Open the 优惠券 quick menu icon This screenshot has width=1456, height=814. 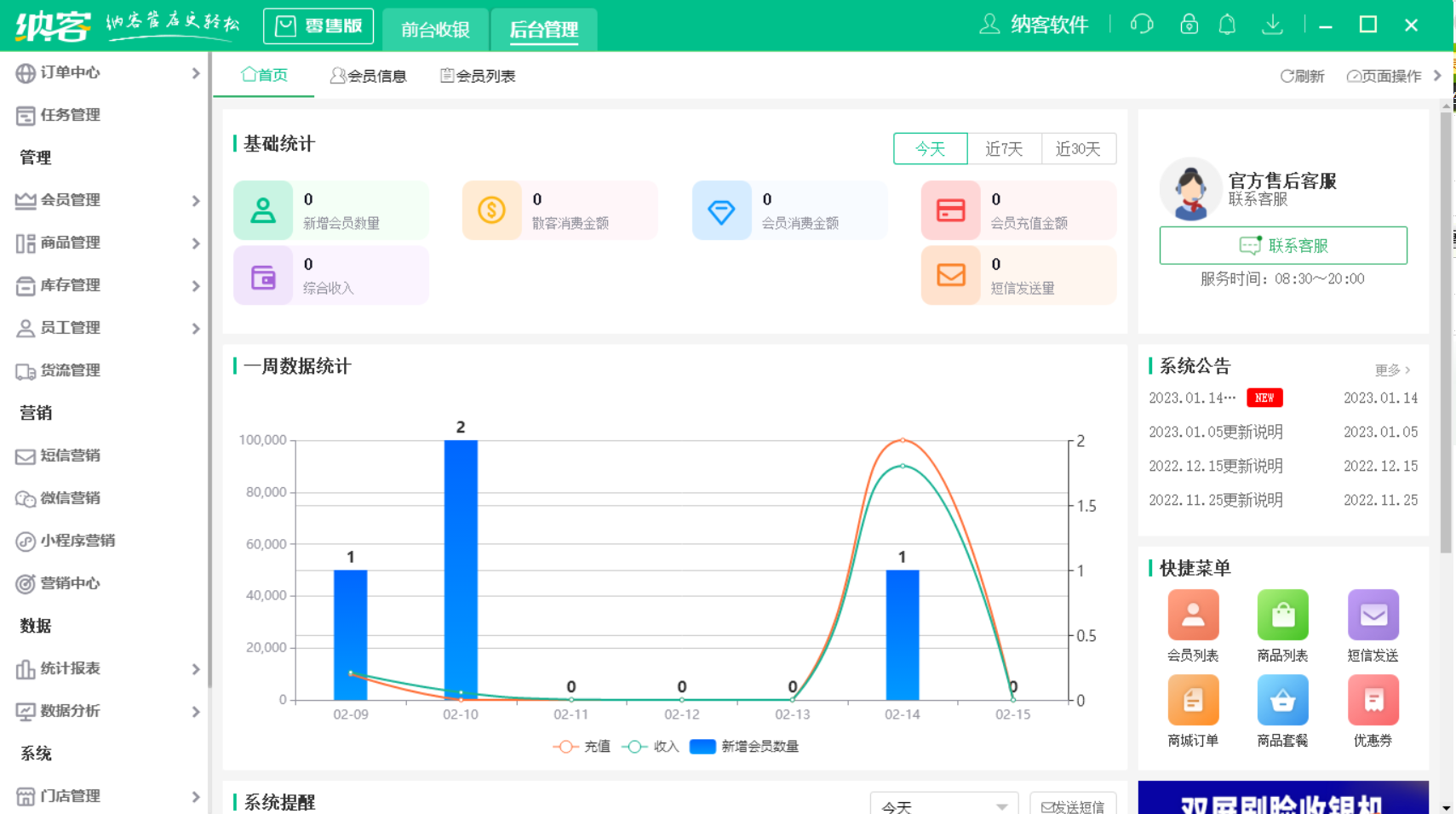click(1373, 700)
